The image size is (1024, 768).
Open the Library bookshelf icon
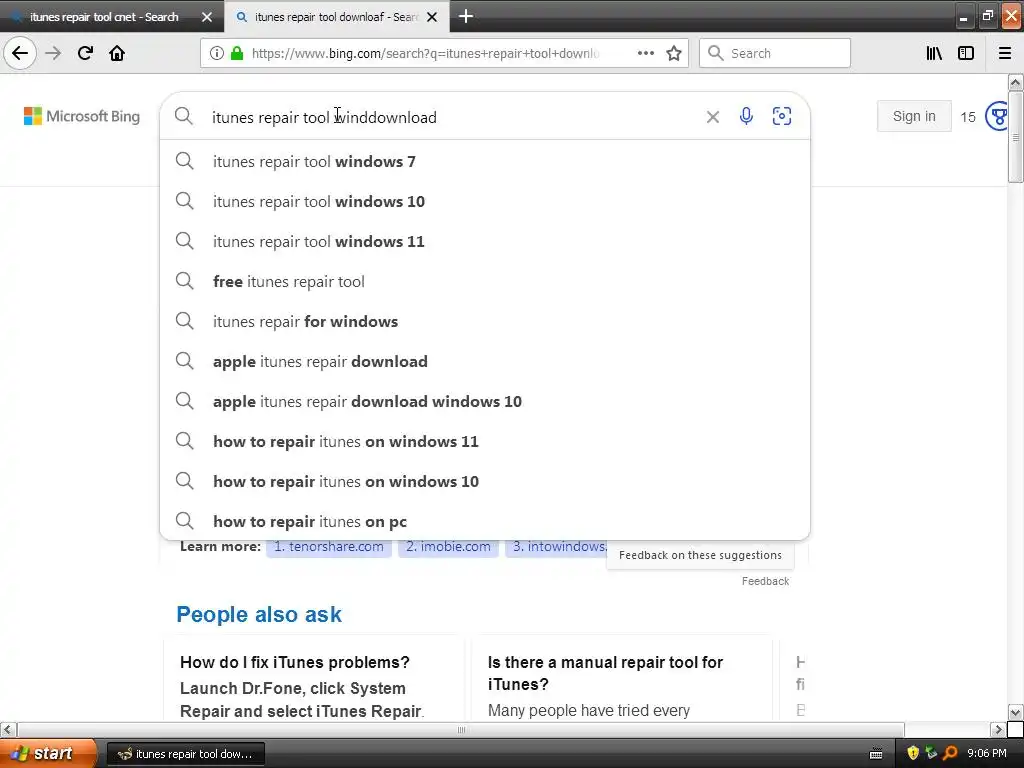coord(934,53)
